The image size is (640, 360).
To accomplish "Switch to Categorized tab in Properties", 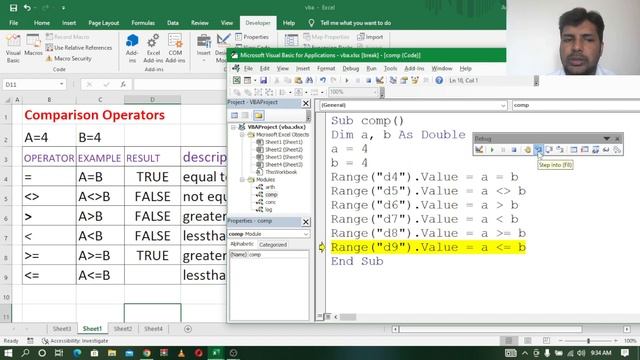I will pyautogui.click(x=273, y=244).
